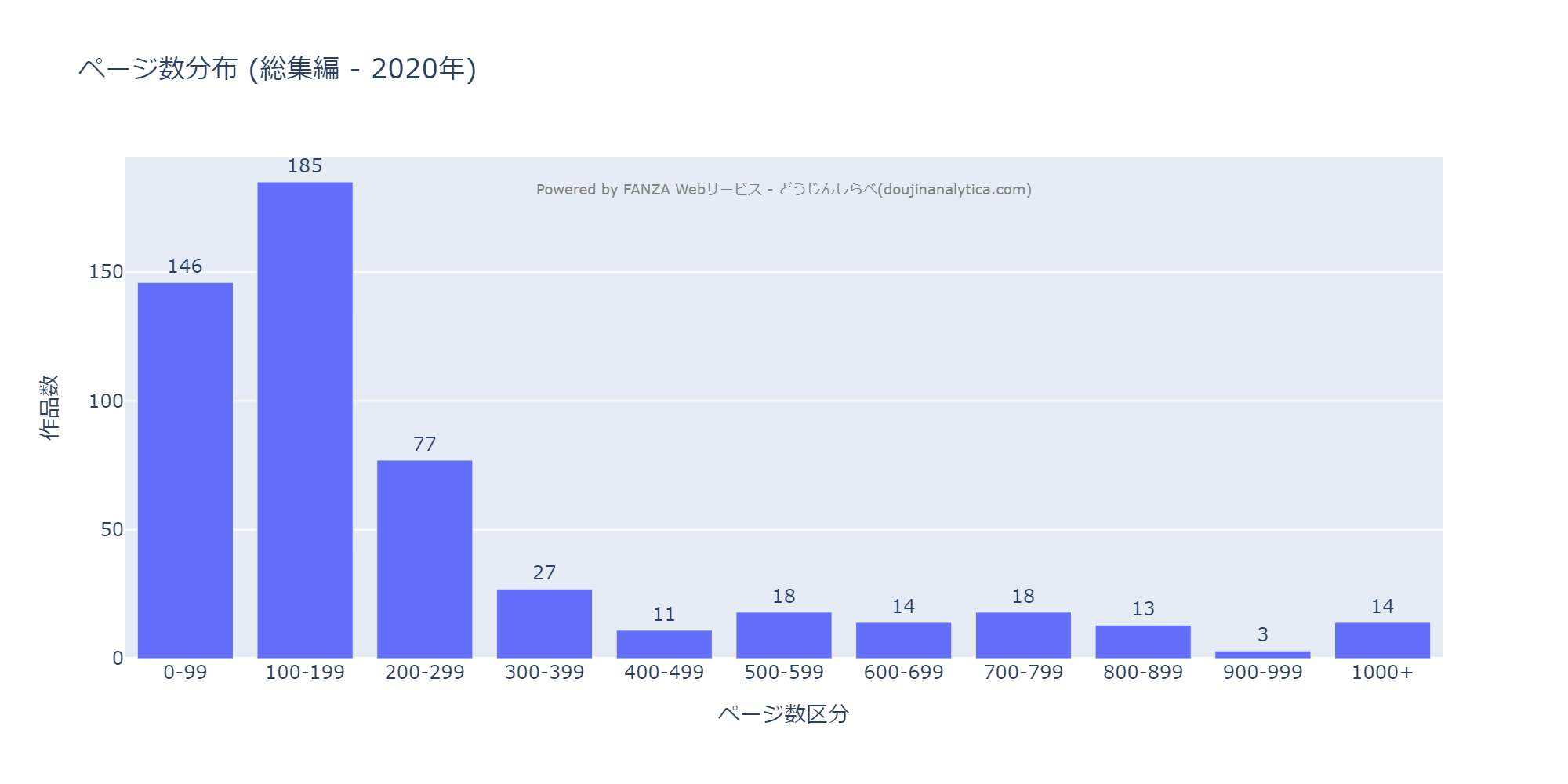Select the 500-599 page range bar
1568x784 pixels.
click(784, 635)
